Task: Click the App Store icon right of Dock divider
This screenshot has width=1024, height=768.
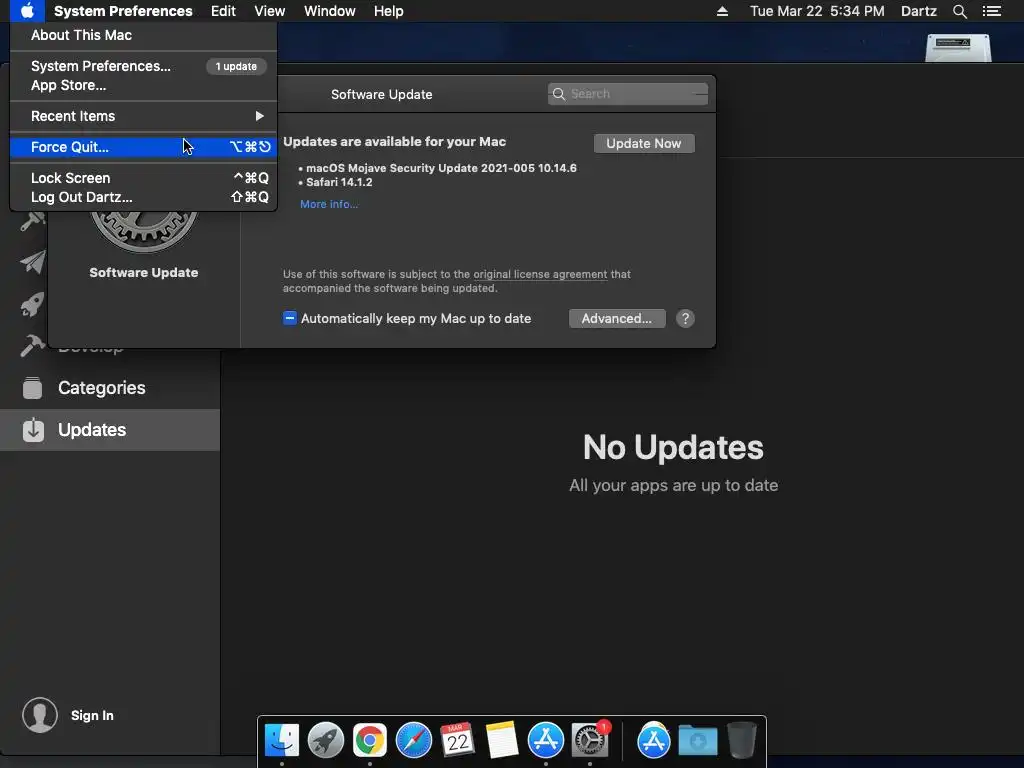Action: [654, 741]
